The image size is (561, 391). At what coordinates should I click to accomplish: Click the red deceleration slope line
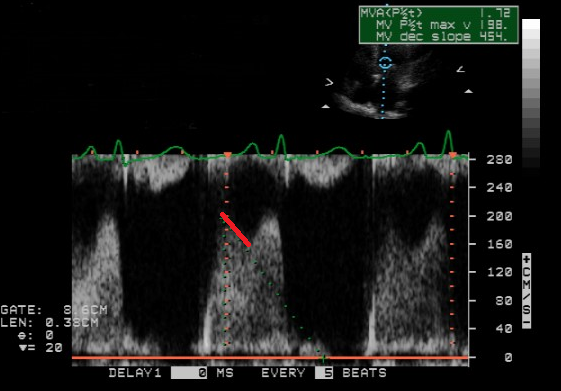(235, 229)
